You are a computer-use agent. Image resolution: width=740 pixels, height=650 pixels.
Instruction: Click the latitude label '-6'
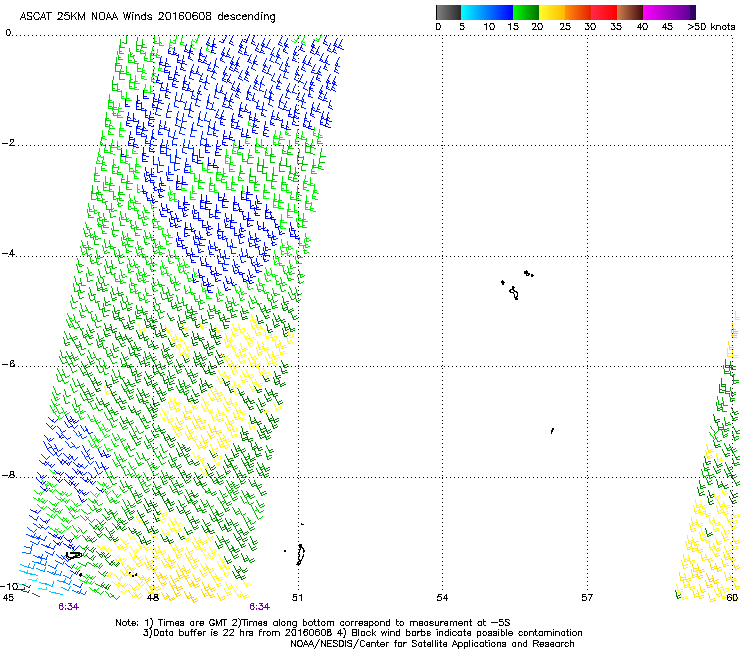pyautogui.click(x=9, y=364)
